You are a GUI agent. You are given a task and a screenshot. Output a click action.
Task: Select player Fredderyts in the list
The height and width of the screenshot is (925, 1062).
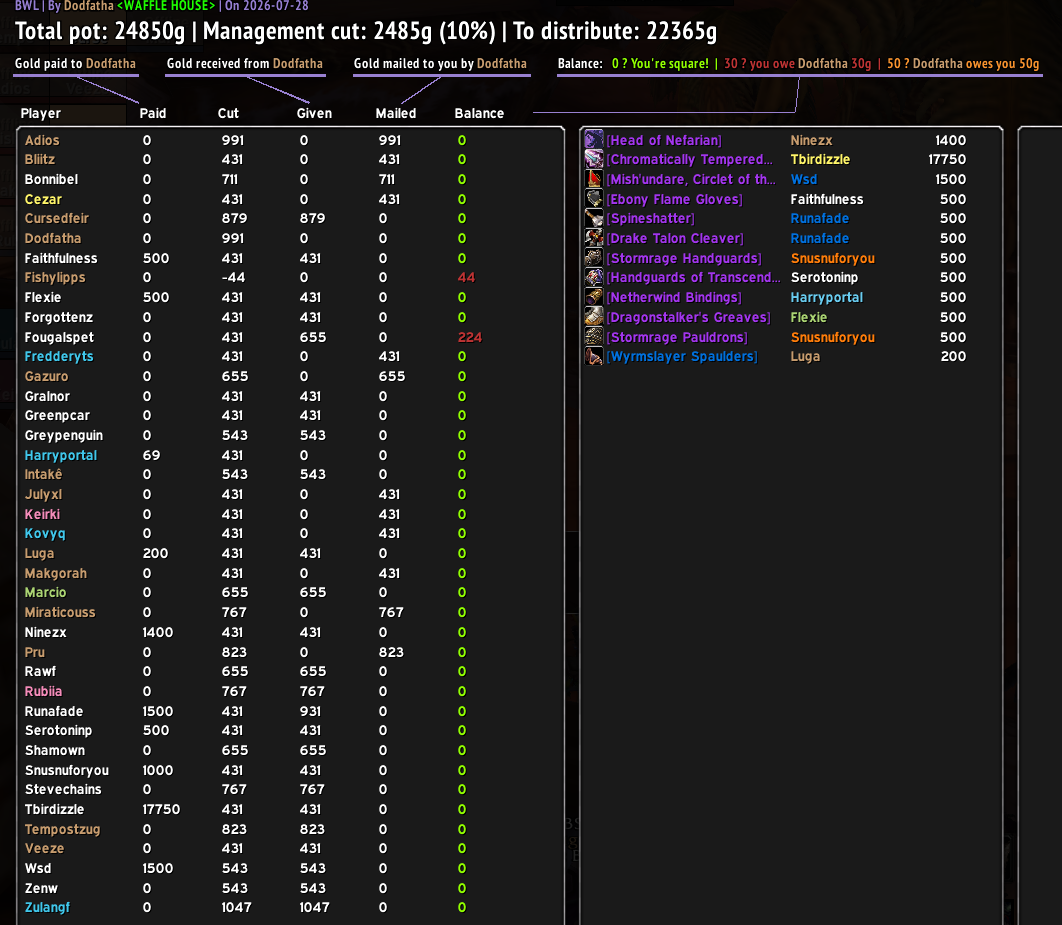click(59, 357)
